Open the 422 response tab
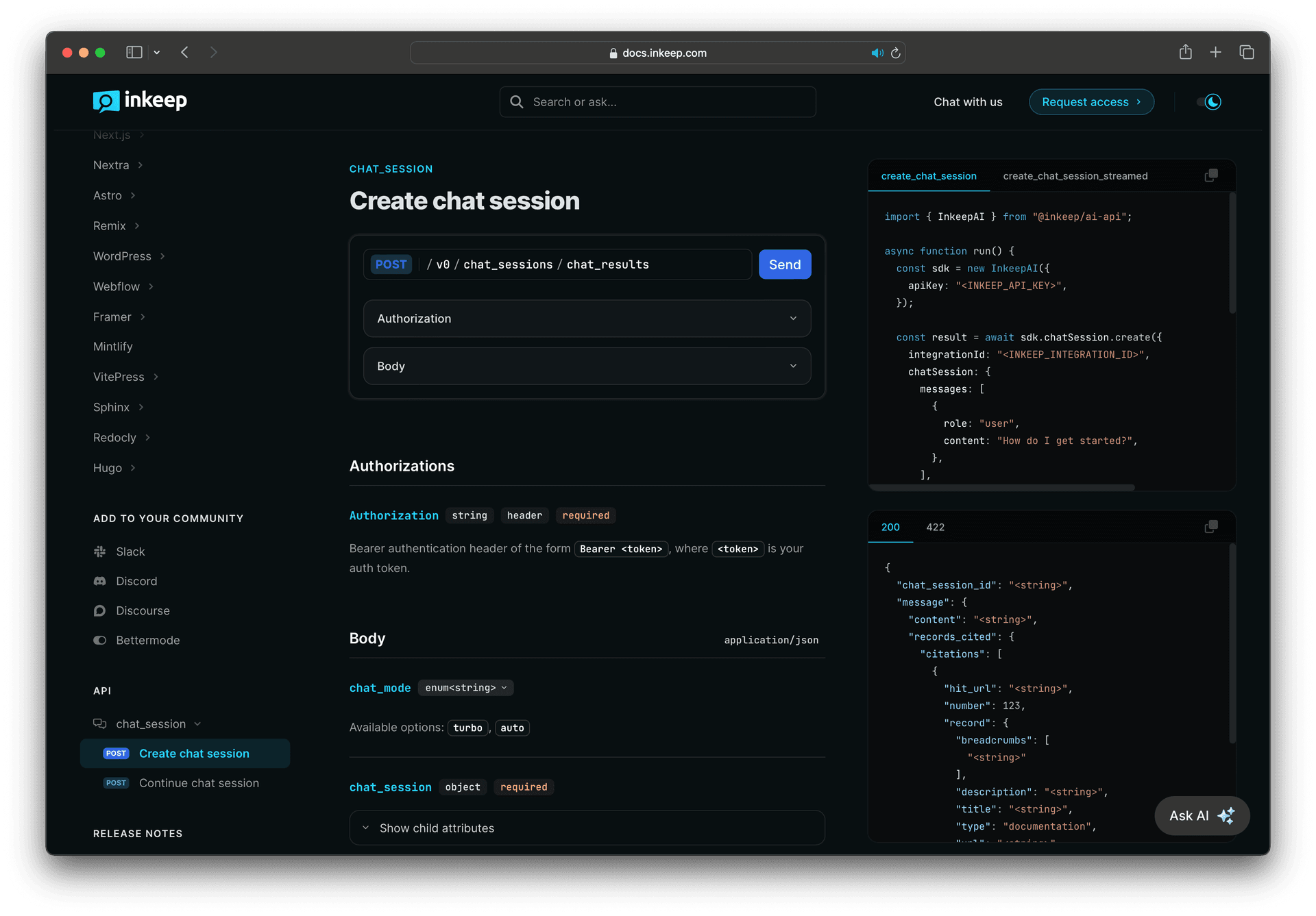This screenshot has width=1316, height=916. 935,527
